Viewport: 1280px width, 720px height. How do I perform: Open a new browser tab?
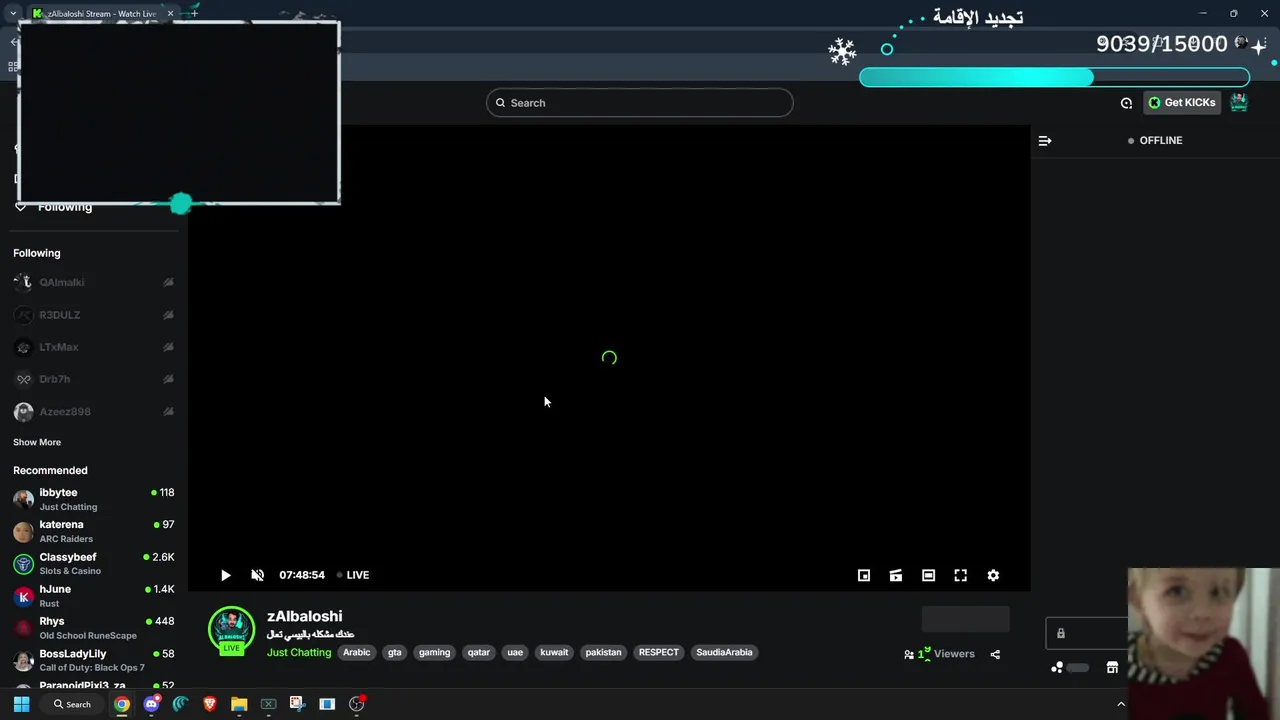coord(194,14)
